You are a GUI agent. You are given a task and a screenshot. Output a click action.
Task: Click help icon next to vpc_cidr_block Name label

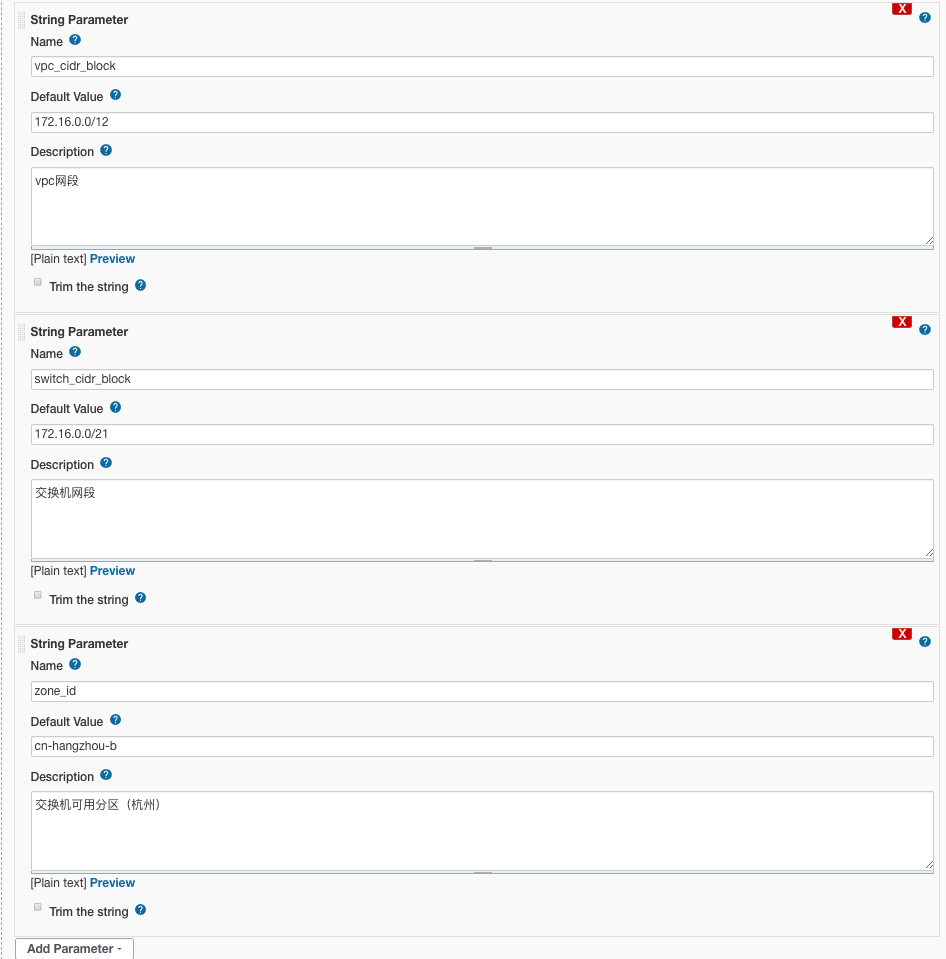[75, 40]
